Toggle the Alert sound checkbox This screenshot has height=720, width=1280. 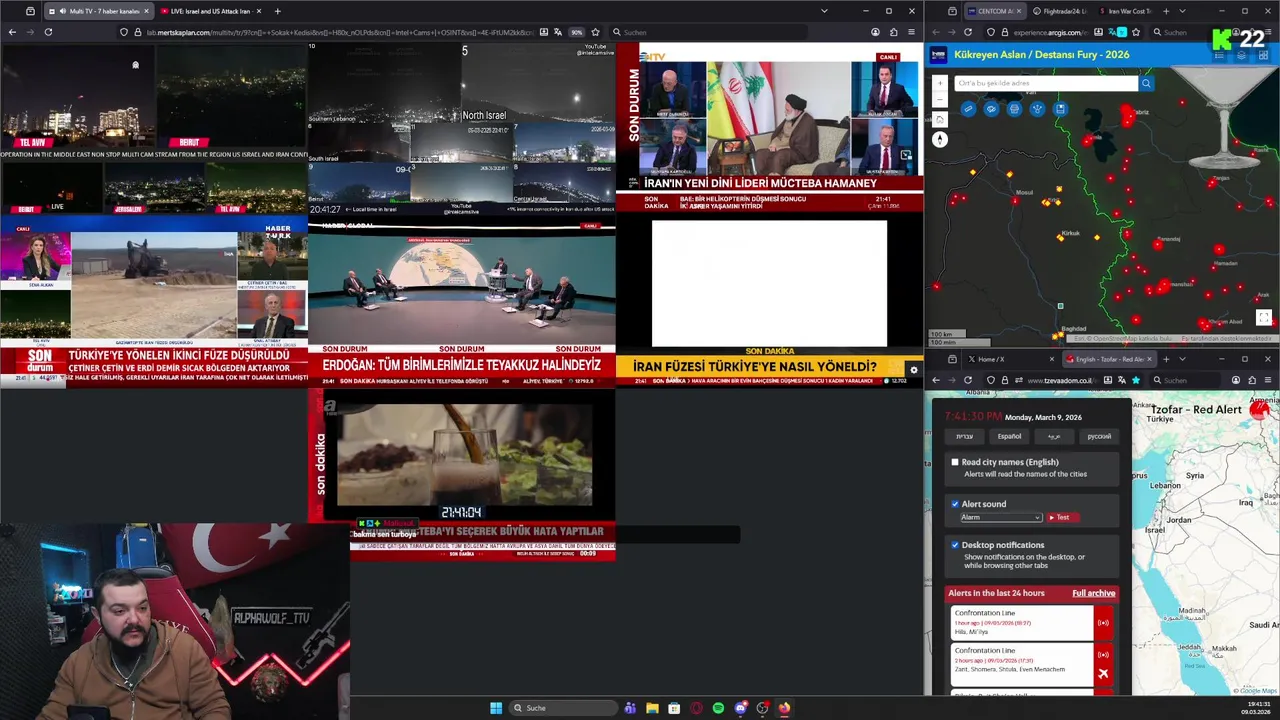[x=955, y=504]
